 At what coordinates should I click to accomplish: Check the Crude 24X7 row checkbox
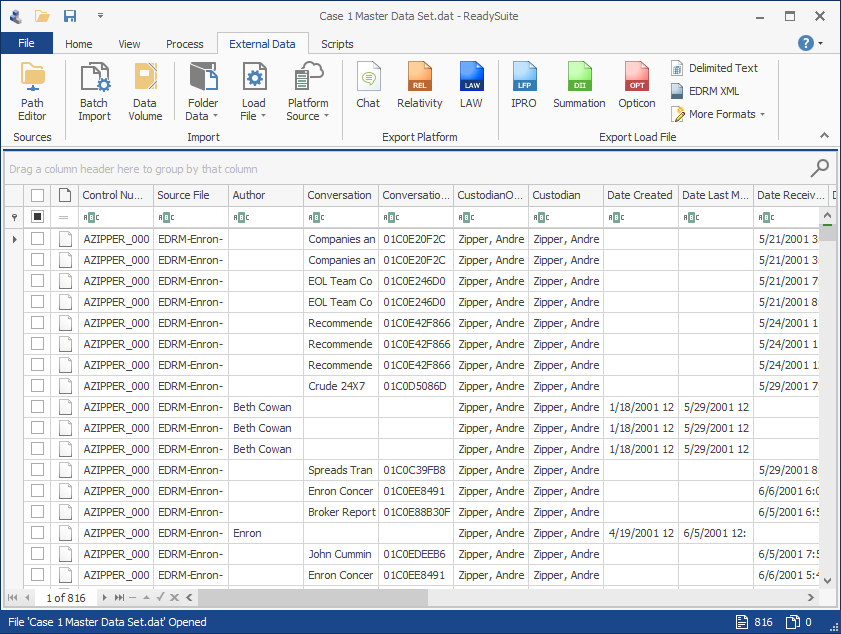coord(38,386)
